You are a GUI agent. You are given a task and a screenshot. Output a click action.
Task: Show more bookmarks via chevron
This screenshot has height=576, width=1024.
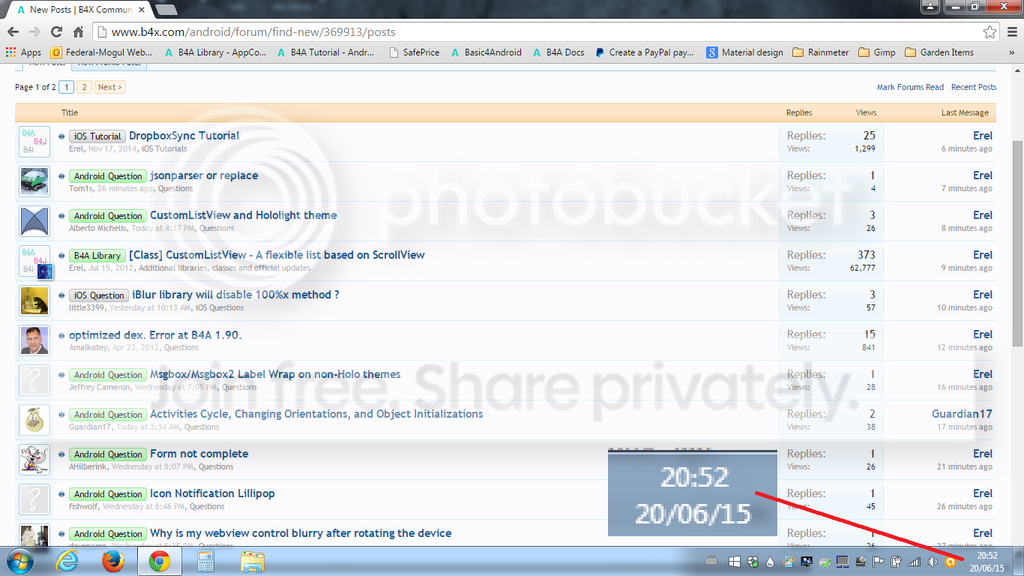pyautogui.click(x=1012, y=52)
